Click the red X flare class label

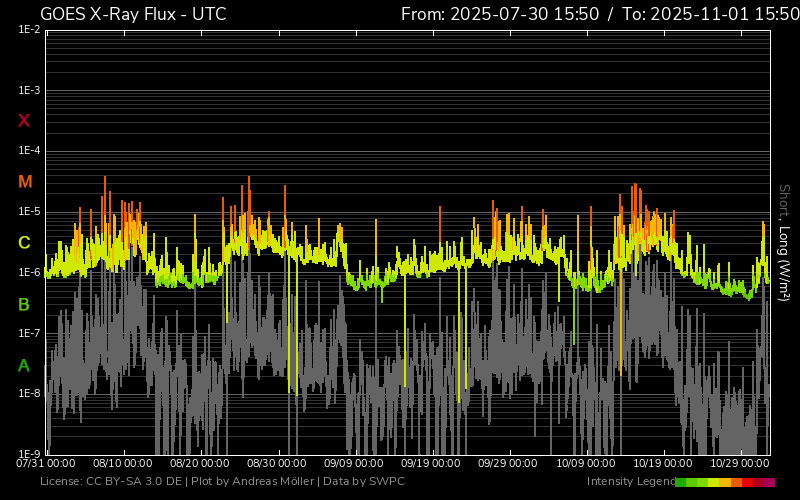coord(24,121)
